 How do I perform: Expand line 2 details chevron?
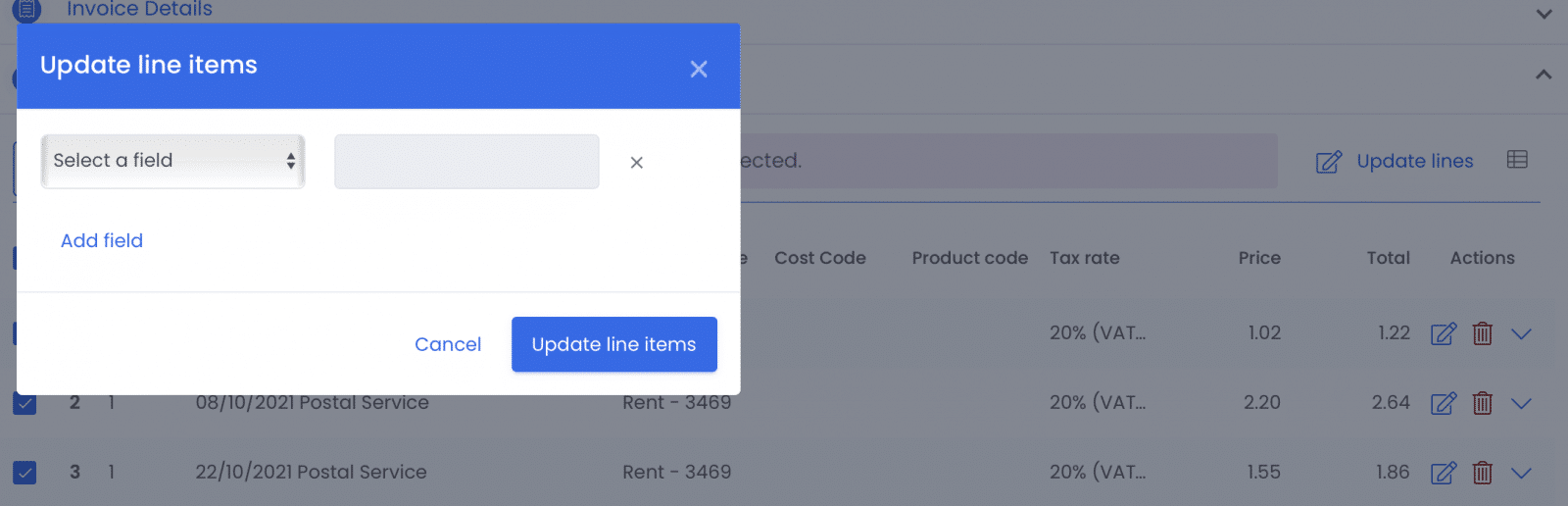tap(1521, 403)
